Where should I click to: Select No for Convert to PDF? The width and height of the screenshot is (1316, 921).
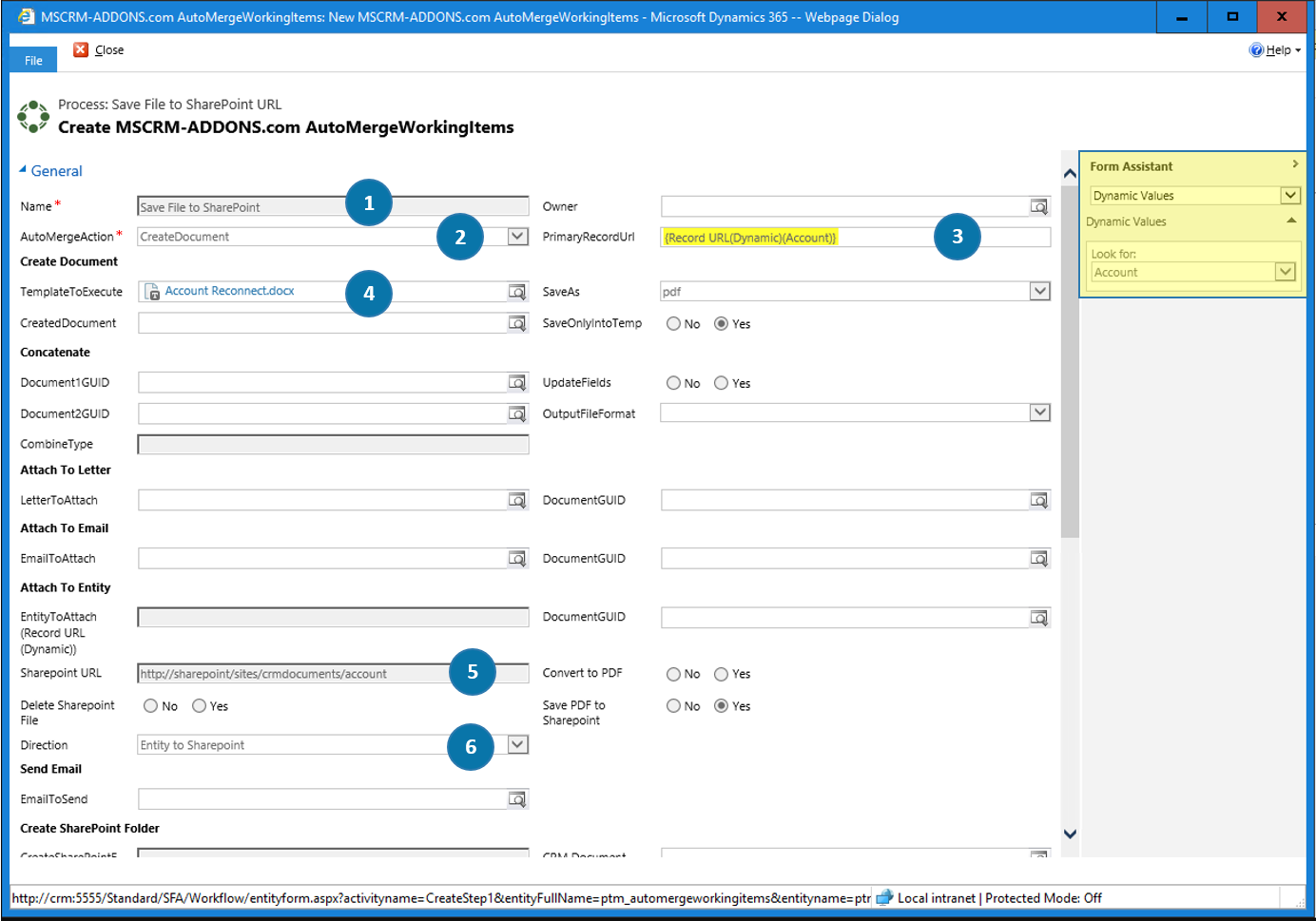(673, 674)
